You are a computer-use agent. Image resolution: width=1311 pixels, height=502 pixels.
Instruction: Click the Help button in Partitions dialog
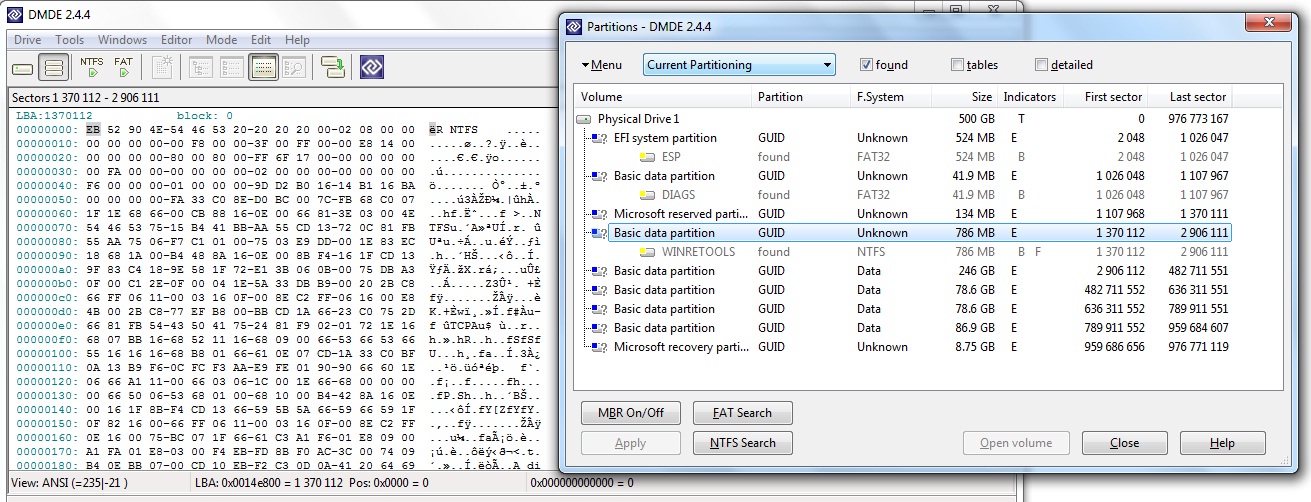(1222, 443)
